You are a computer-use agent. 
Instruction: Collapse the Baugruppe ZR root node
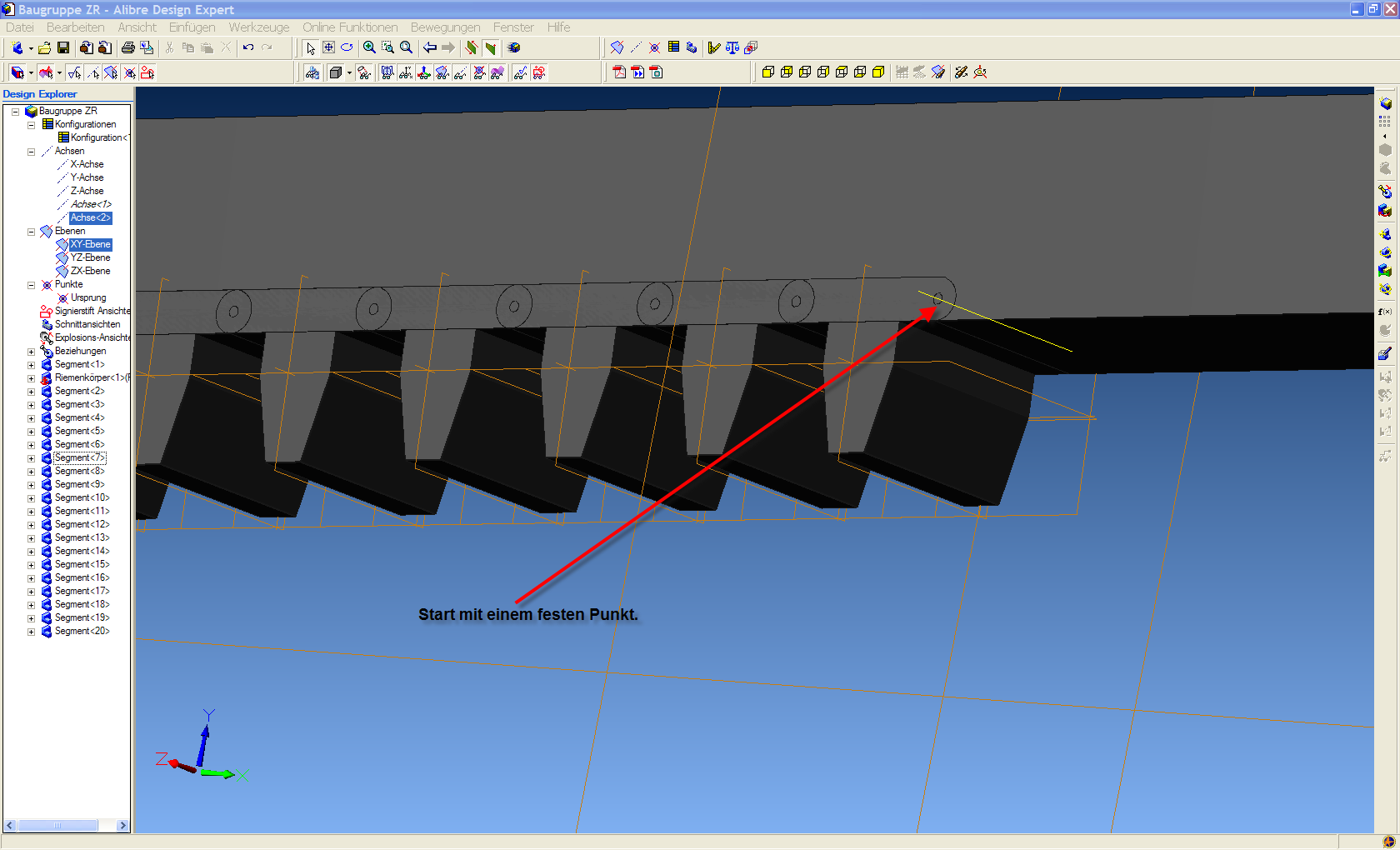(15, 112)
